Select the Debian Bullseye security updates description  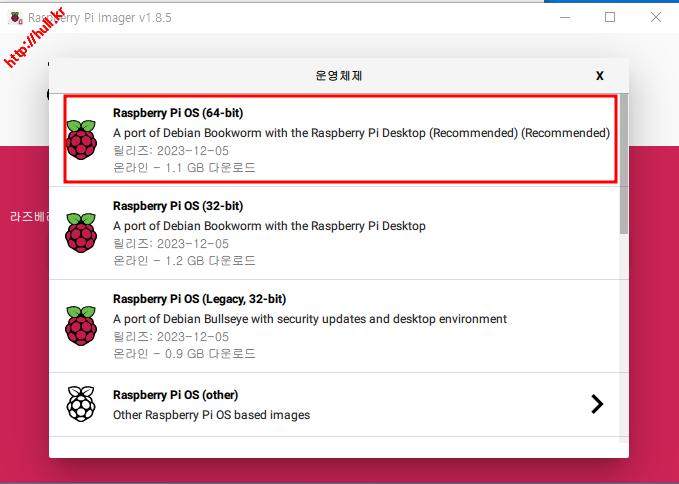point(310,319)
